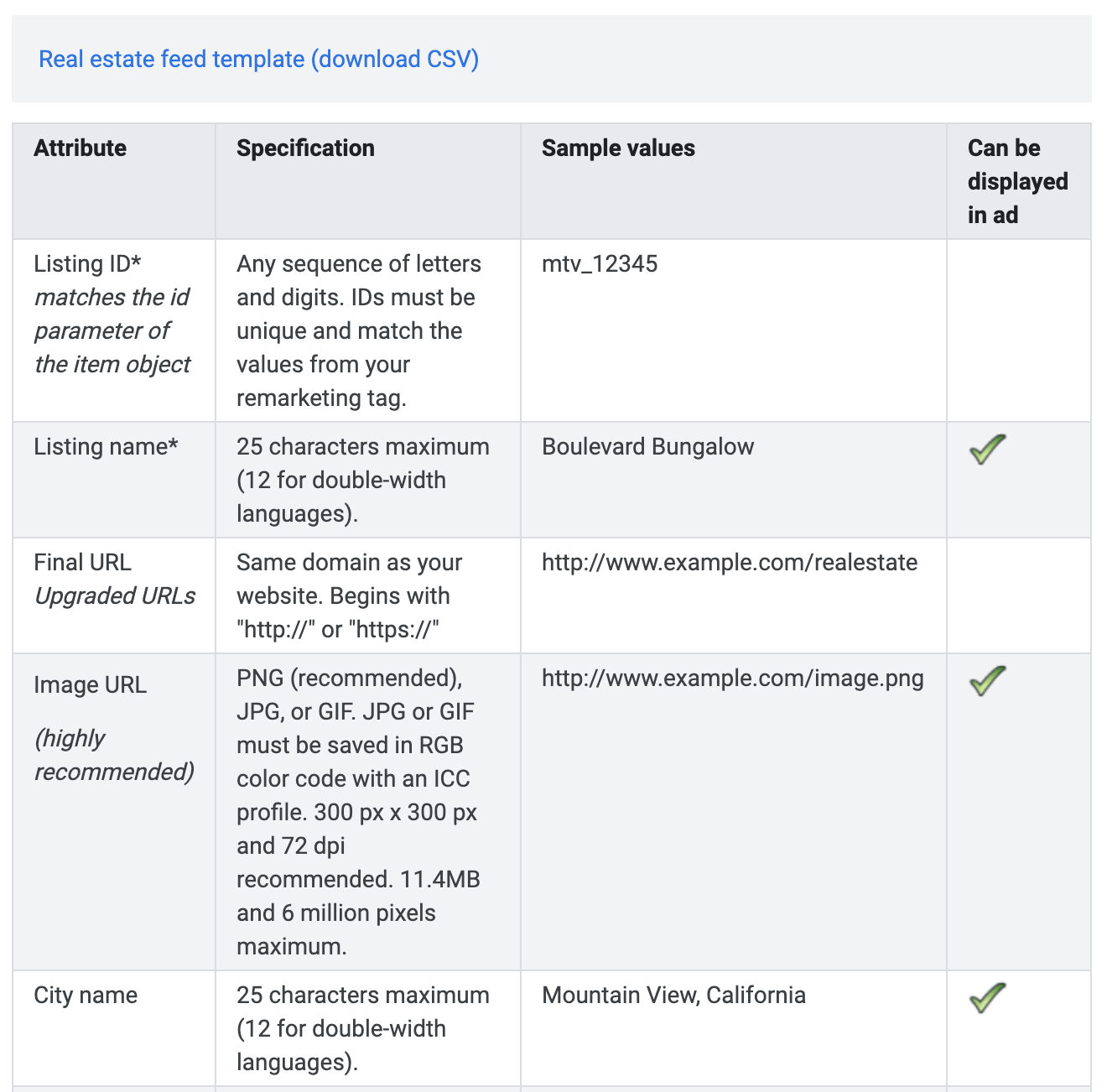Click the Attribute column header
Viewport: 1107px width, 1092px height.
pos(81,148)
